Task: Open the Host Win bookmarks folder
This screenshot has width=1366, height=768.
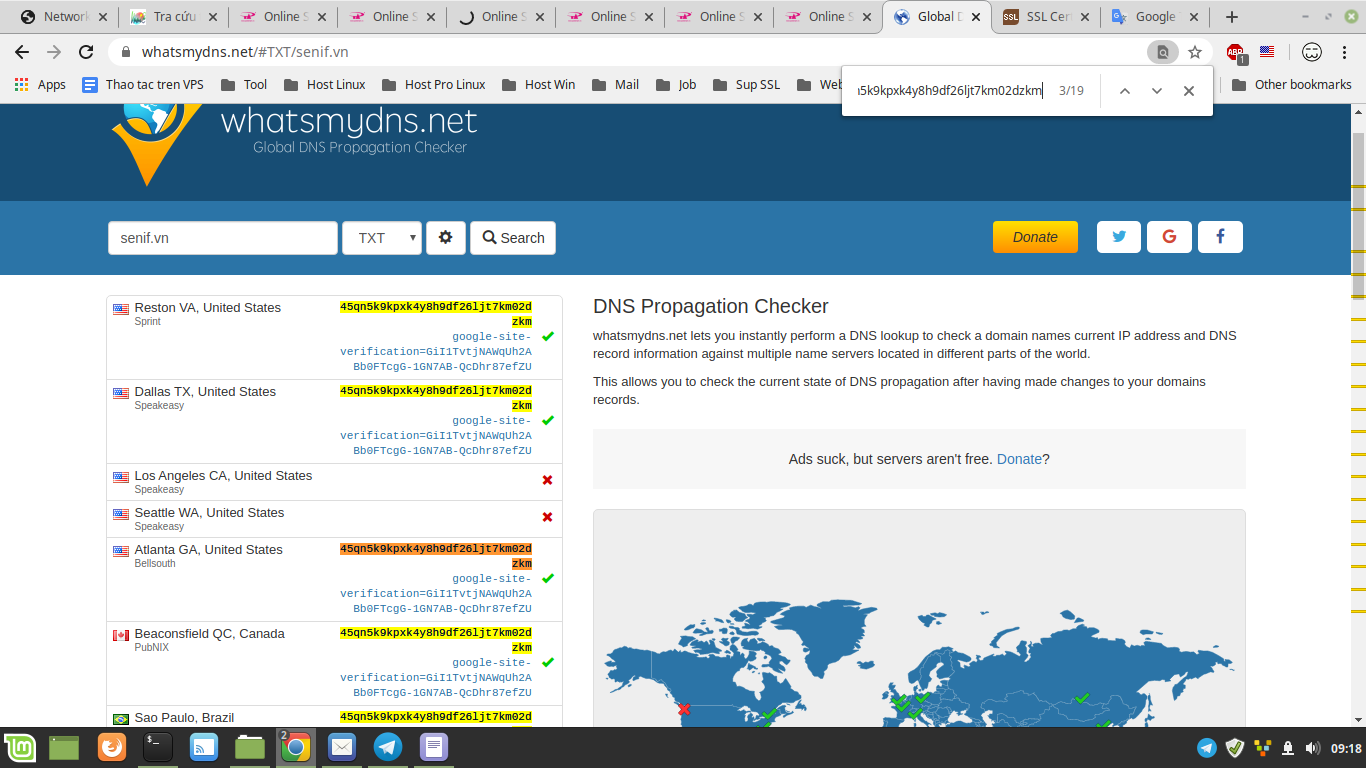Action: 538,85
